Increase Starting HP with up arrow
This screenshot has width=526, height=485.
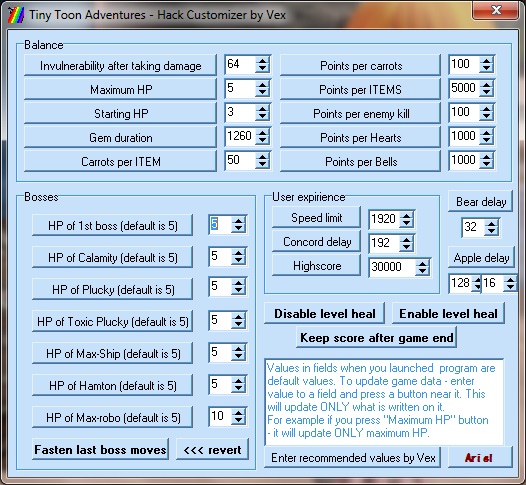click(x=262, y=109)
